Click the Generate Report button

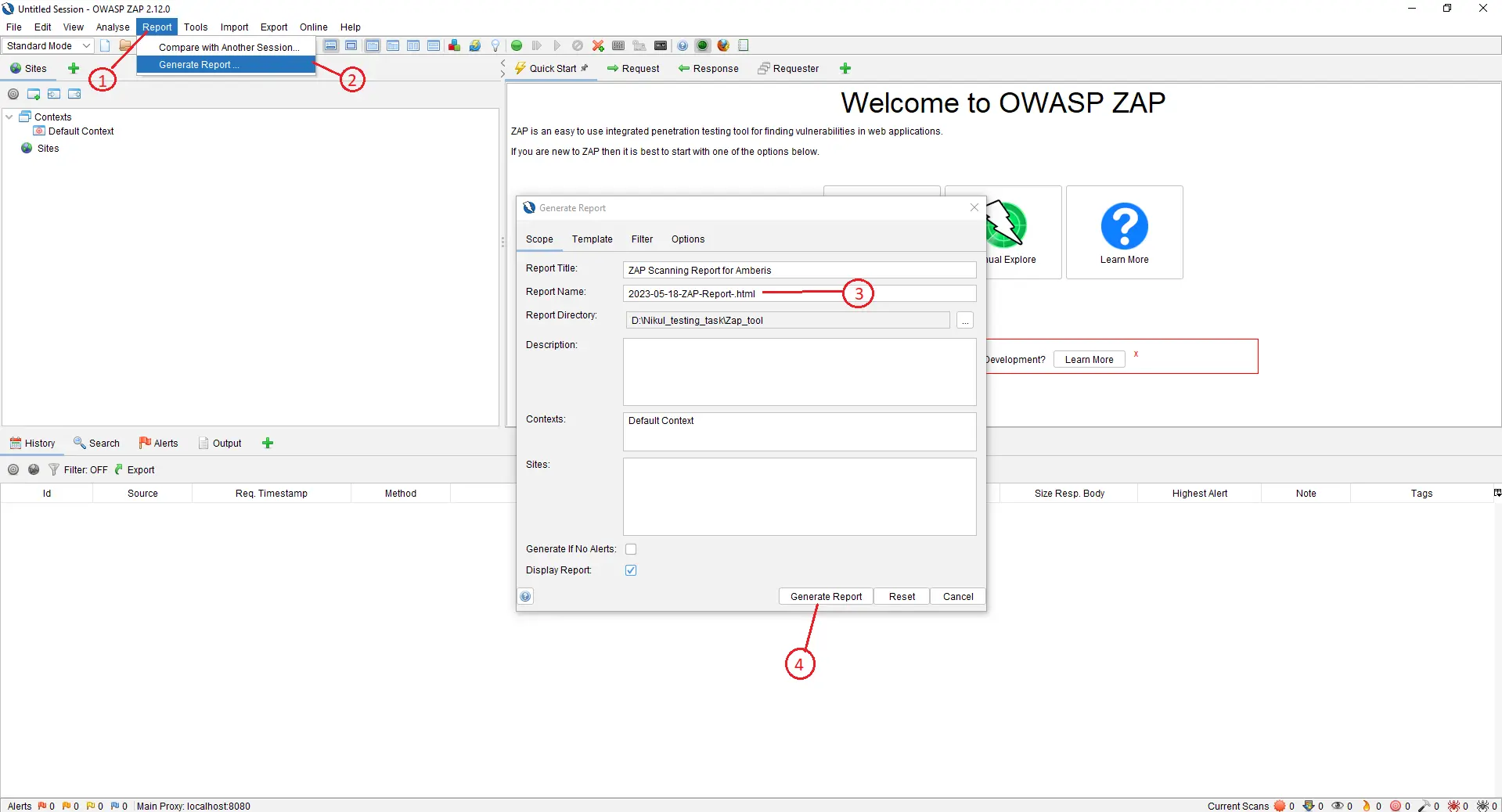(x=824, y=596)
